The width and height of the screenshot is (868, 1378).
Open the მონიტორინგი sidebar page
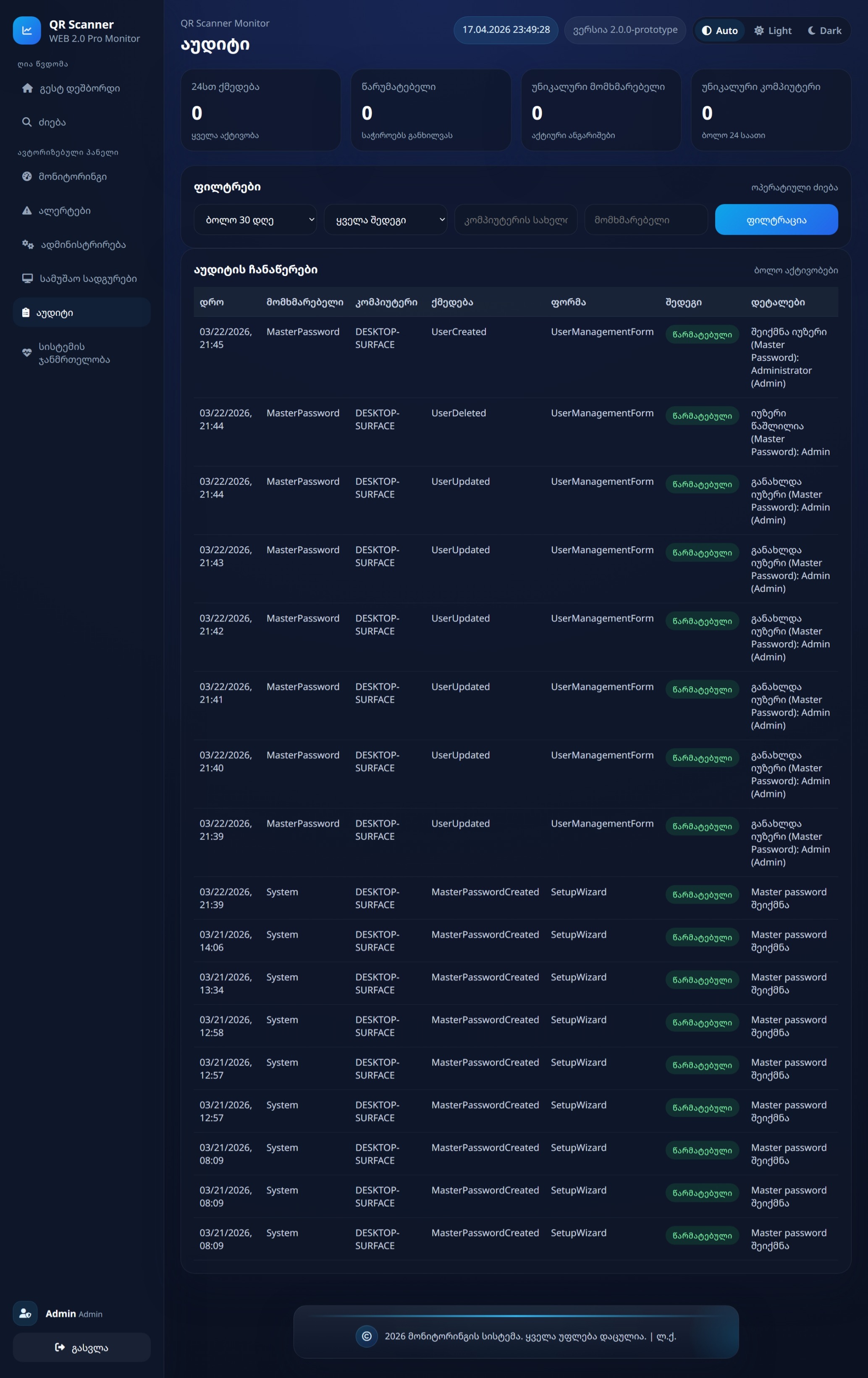click(x=82, y=176)
